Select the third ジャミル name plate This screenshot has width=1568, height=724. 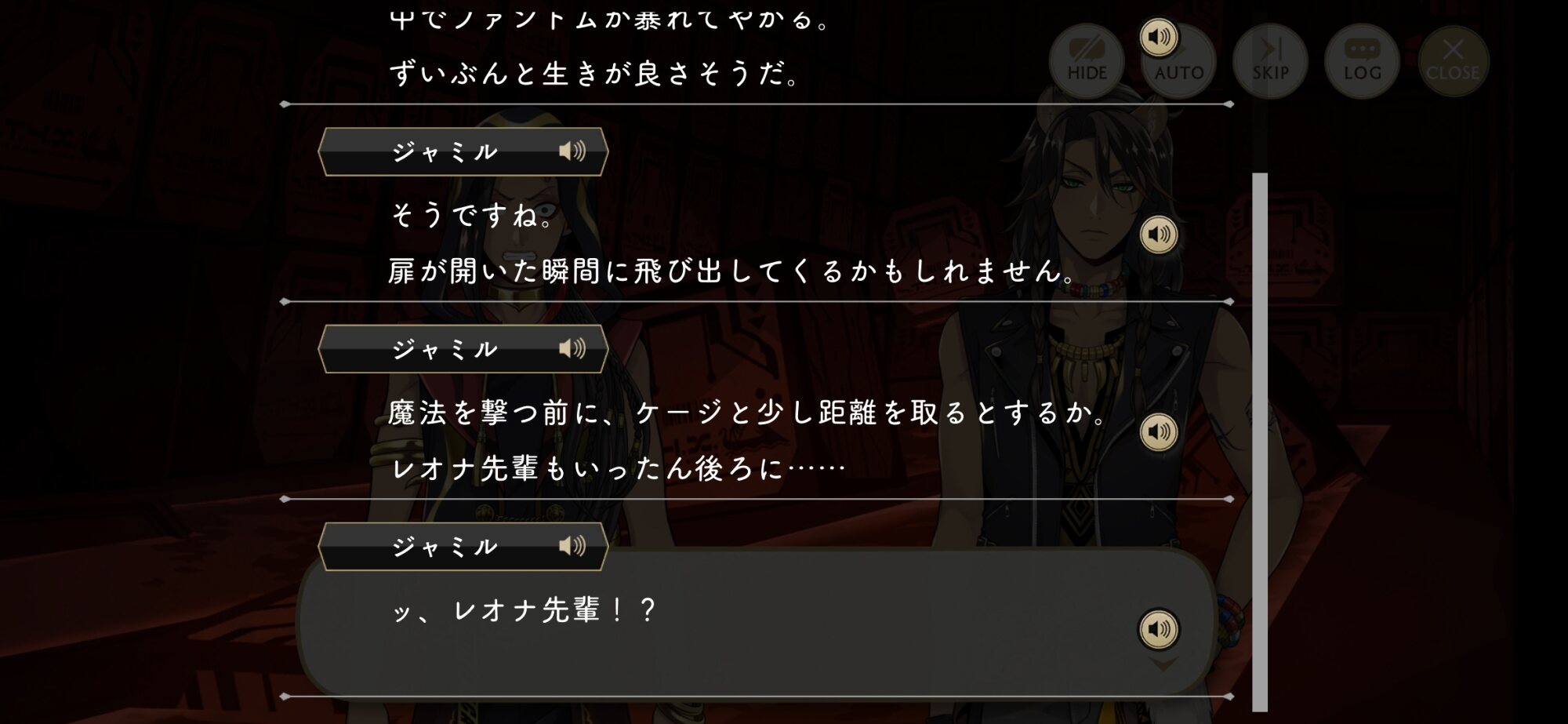pyautogui.click(x=463, y=547)
